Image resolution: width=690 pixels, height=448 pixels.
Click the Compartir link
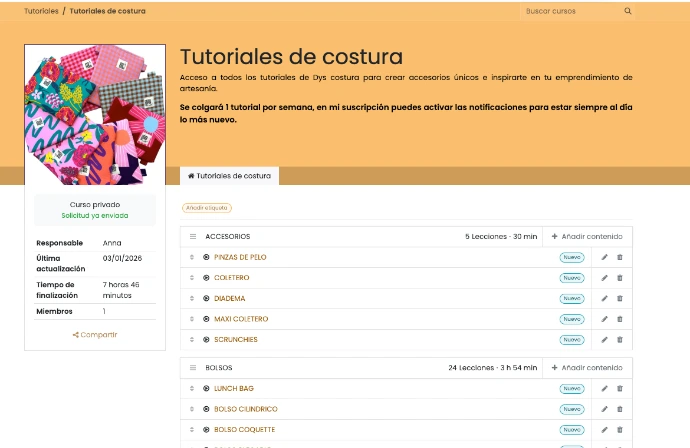pyautogui.click(x=95, y=335)
